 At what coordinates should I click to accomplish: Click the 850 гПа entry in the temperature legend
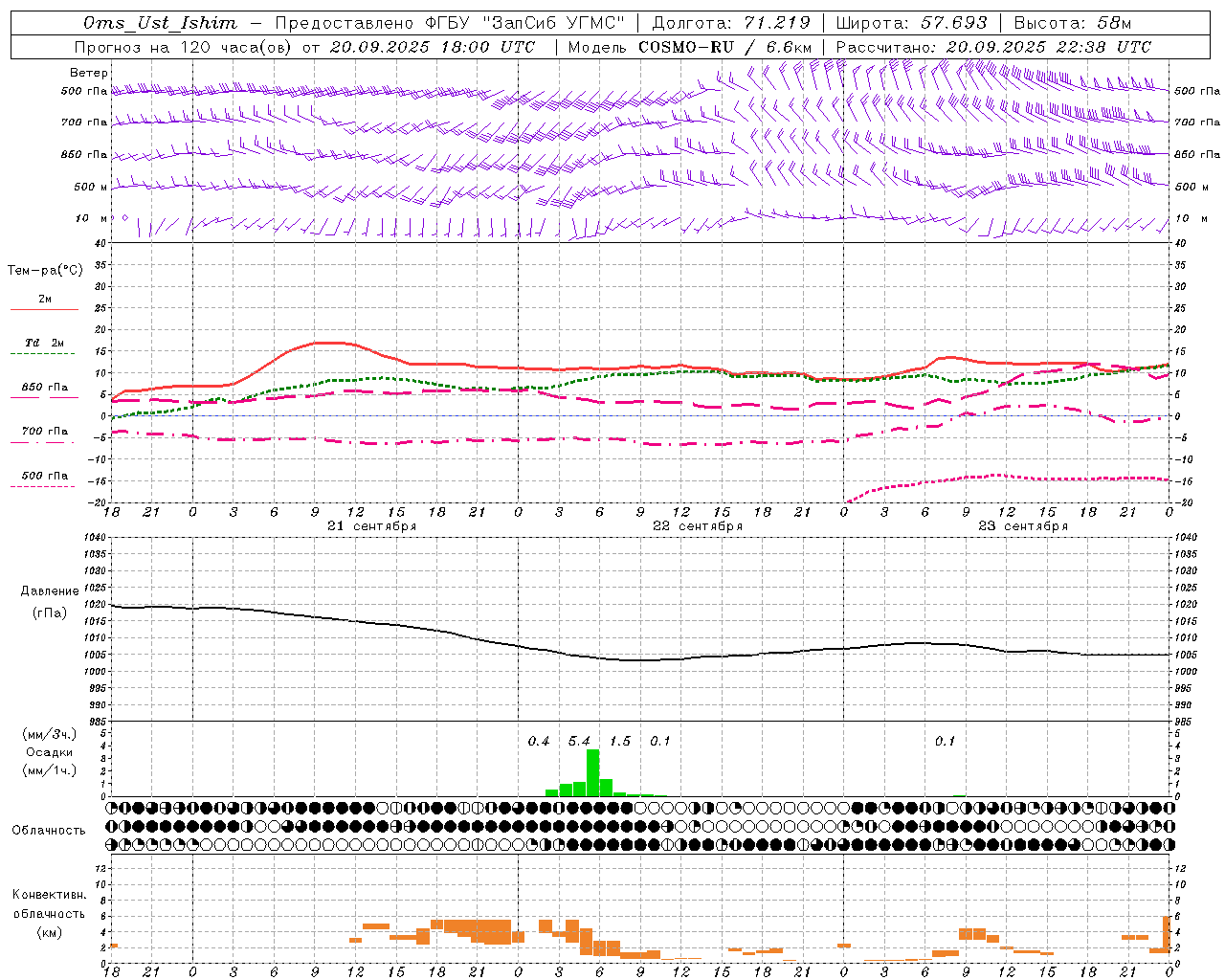[x=45, y=388]
